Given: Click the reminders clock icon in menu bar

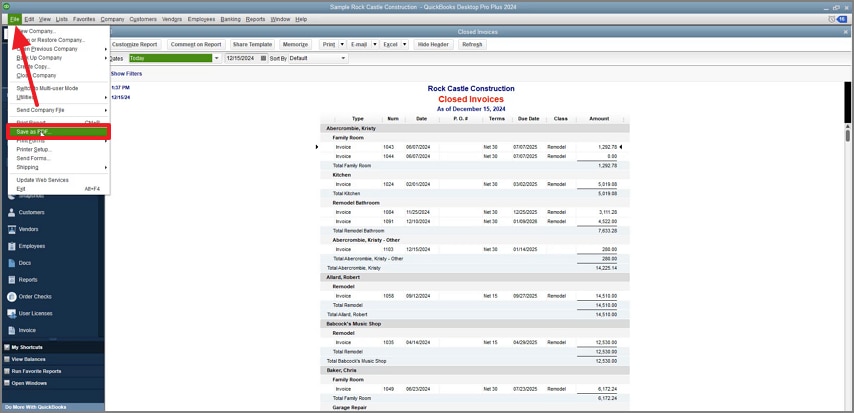Looking at the screenshot, I should point(832,19).
